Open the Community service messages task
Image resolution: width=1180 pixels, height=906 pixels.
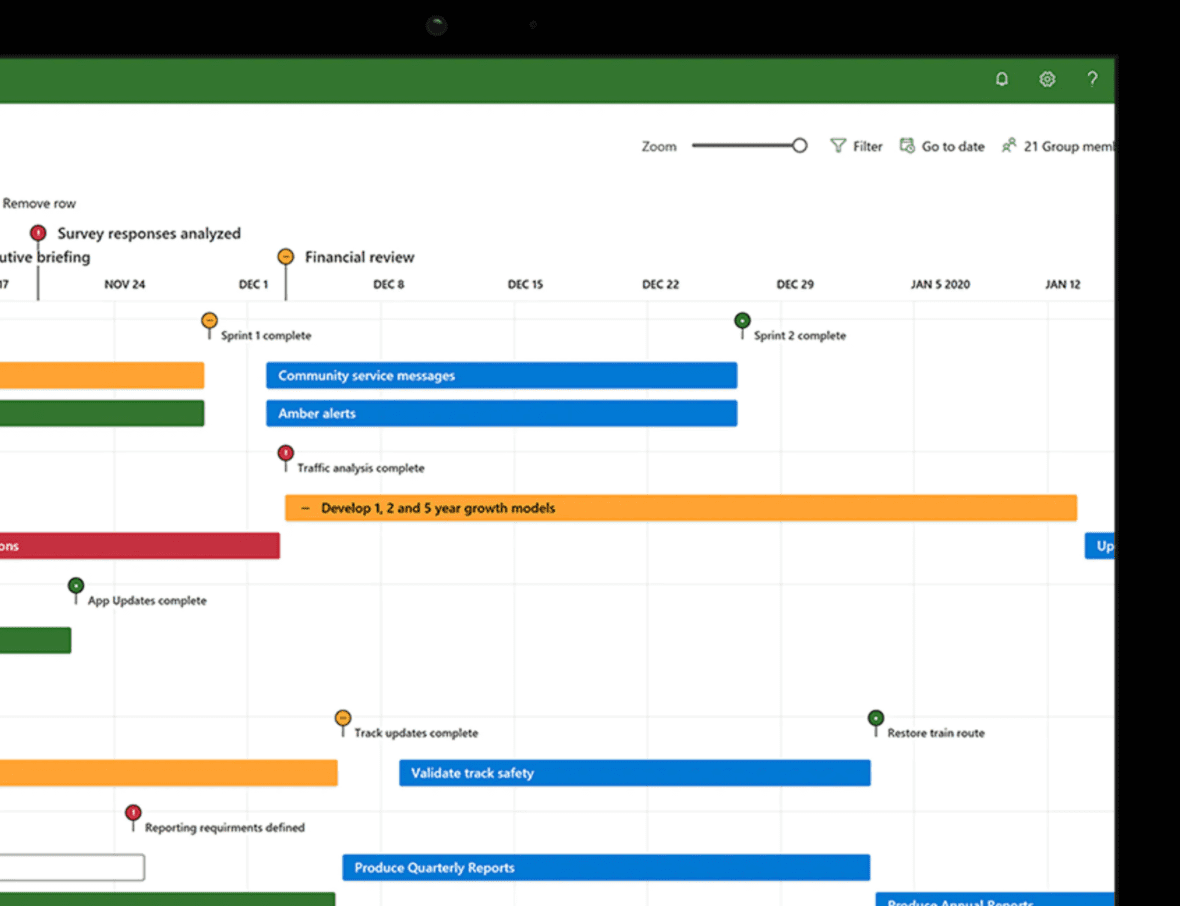500,375
